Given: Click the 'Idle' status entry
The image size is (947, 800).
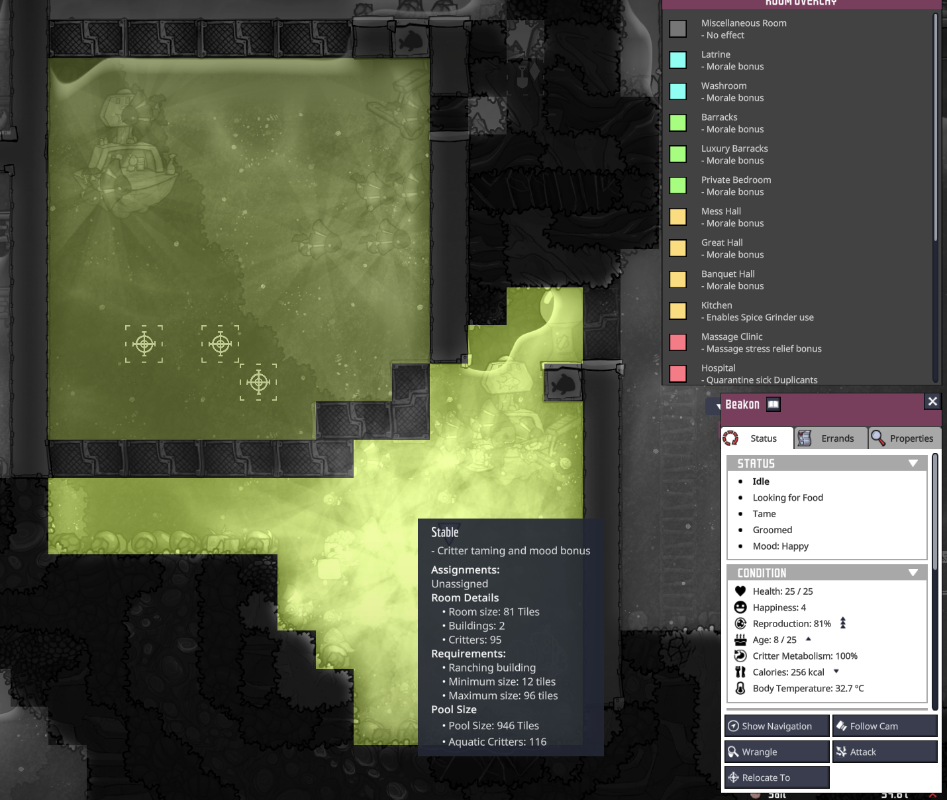Looking at the screenshot, I should 761,481.
